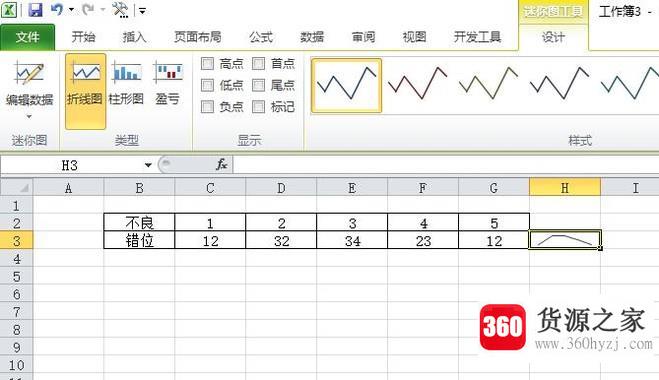This screenshot has width=659, height=380.
Task: Select the 设计 sparkline tools tab
Action: pos(553,37)
